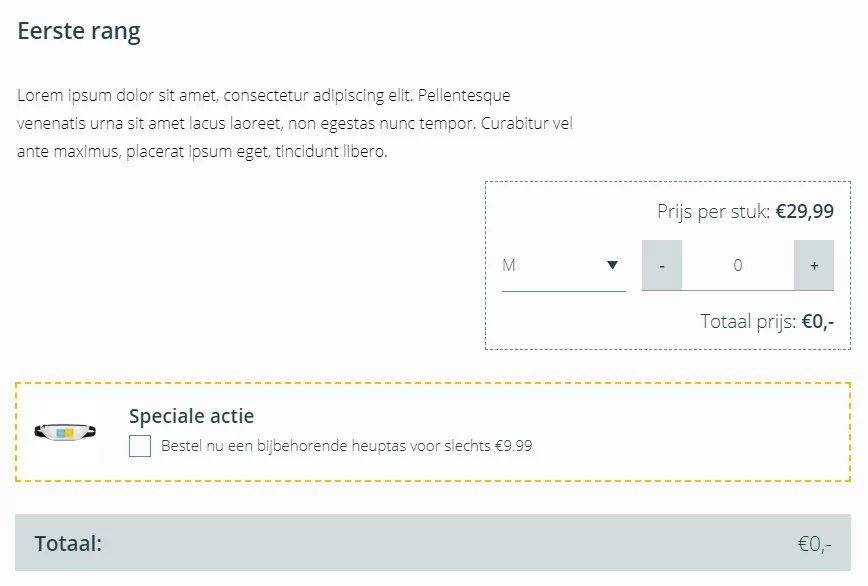This screenshot has width=868, height=586.
Task: Focus the quantity field showing 0
Action: click(737, 265)
